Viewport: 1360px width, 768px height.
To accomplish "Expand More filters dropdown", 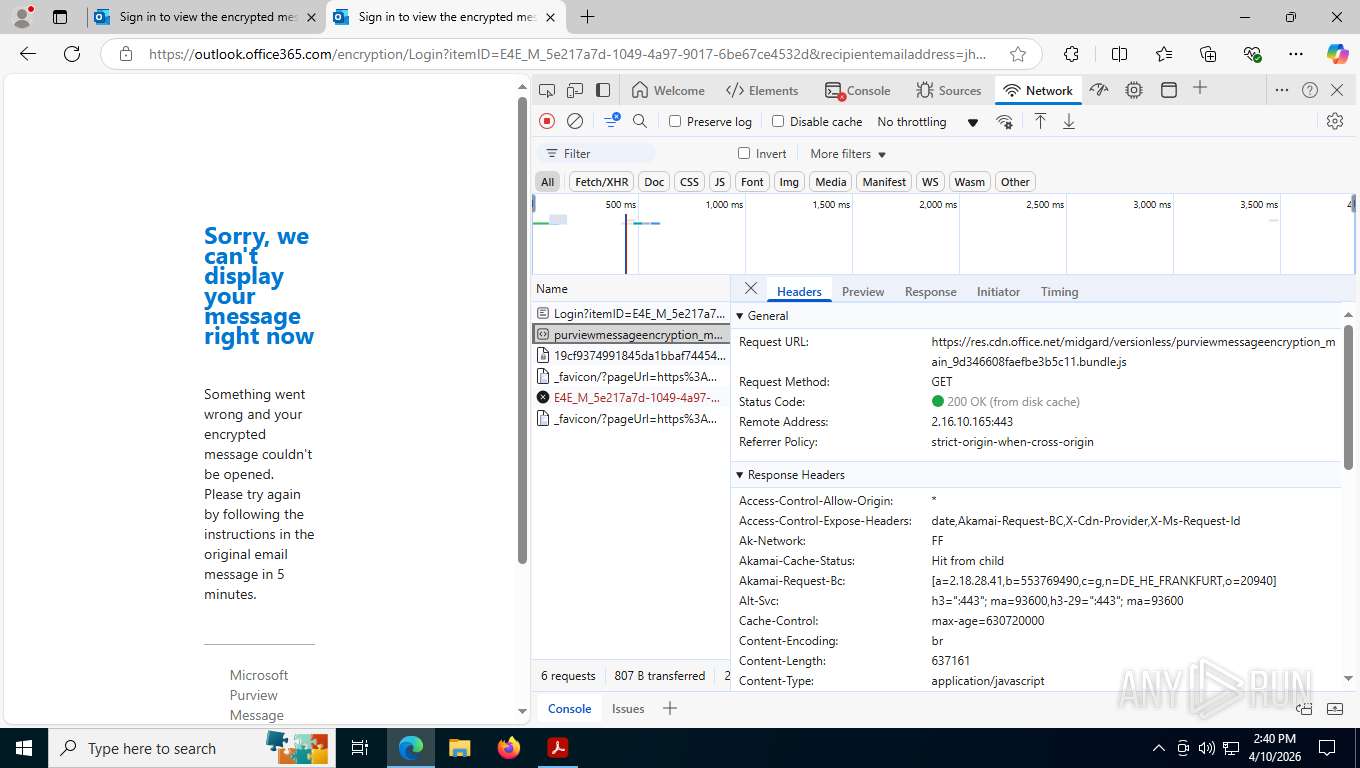I will 848,153.
